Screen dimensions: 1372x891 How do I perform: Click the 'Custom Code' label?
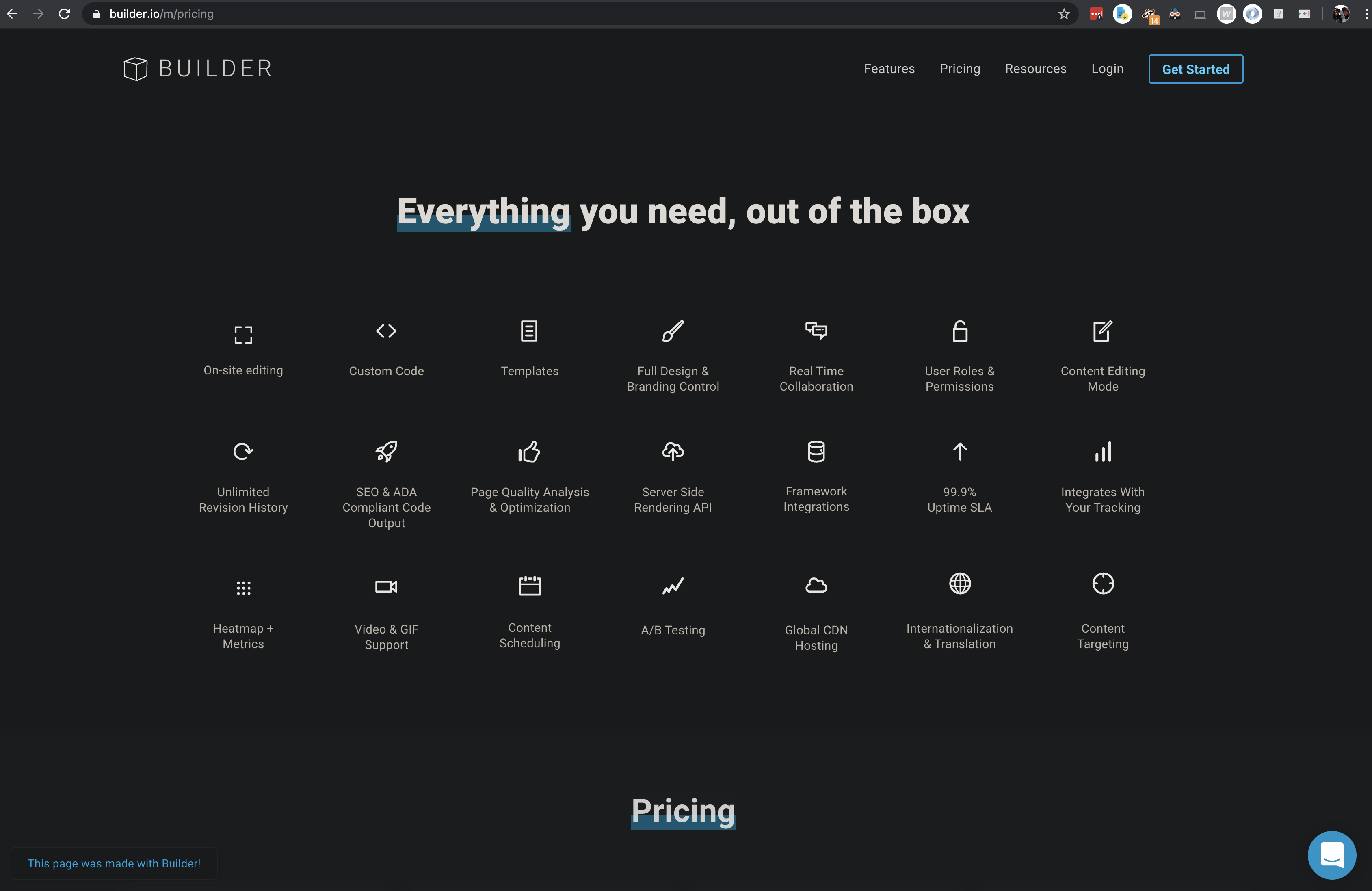pyautogui.click(x=386, y=371)
